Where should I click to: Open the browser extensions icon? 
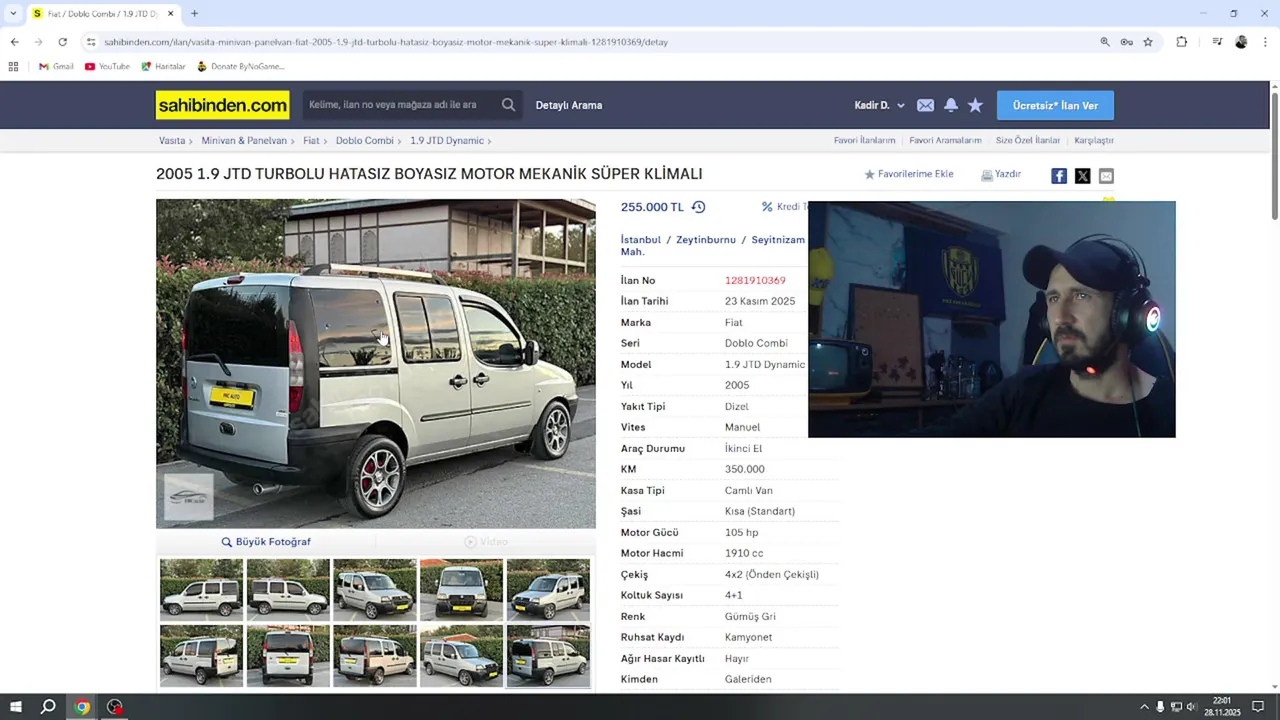(x=1181, y=42)
